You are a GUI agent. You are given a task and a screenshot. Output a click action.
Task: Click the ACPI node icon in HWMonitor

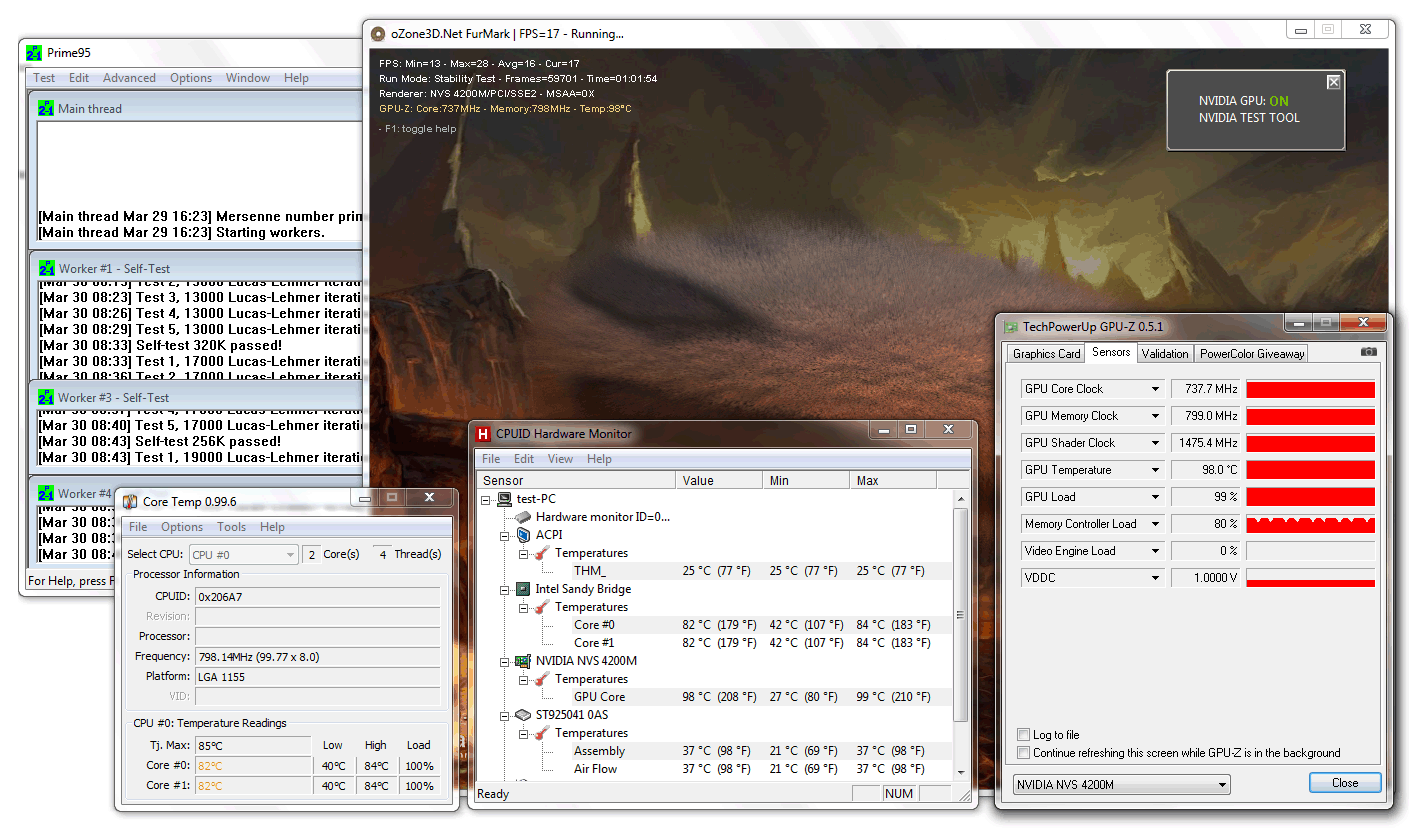pyautogui.click(x=523, y=535)
